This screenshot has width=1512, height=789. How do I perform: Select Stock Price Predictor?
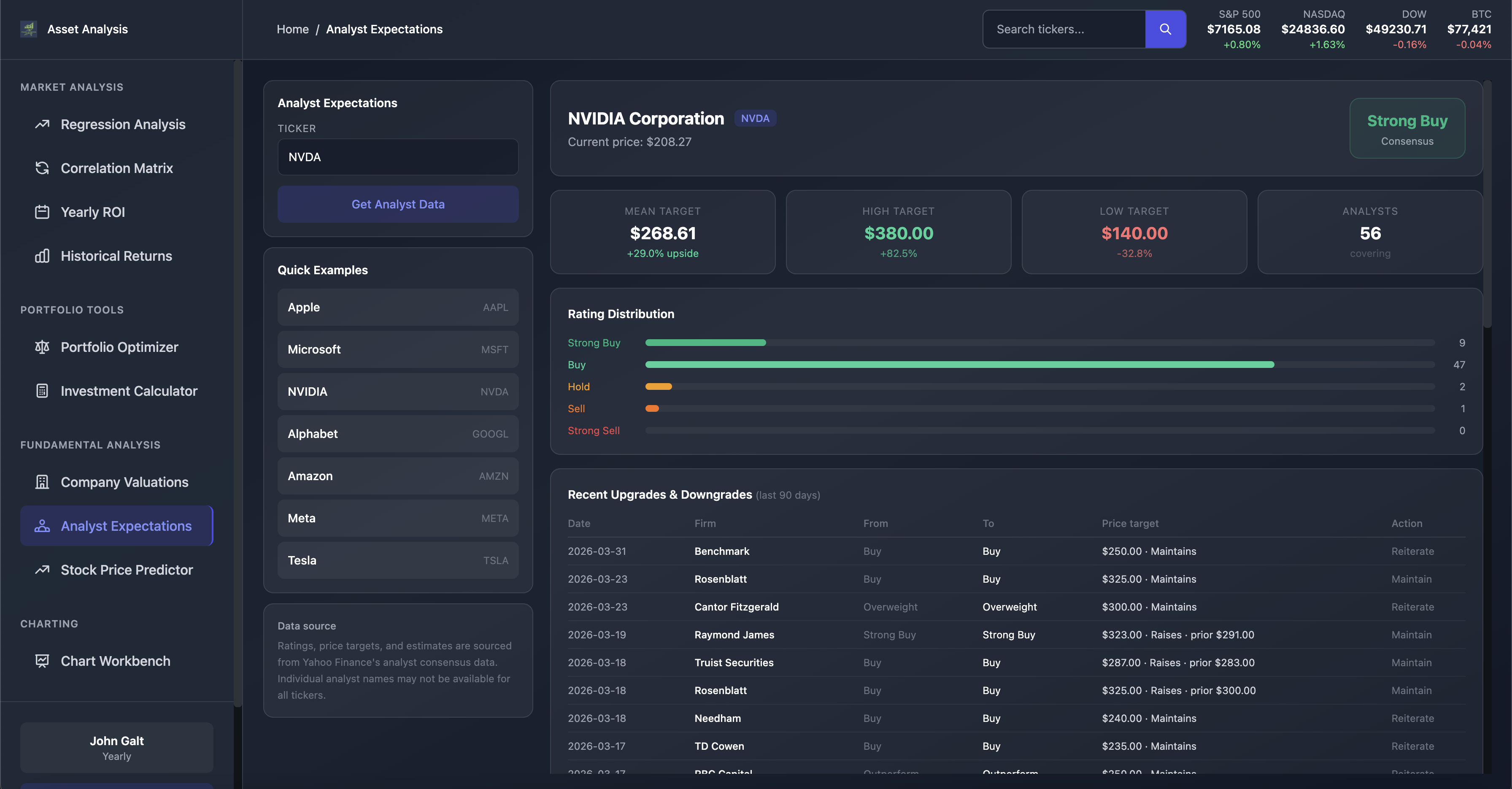(117, 570)
